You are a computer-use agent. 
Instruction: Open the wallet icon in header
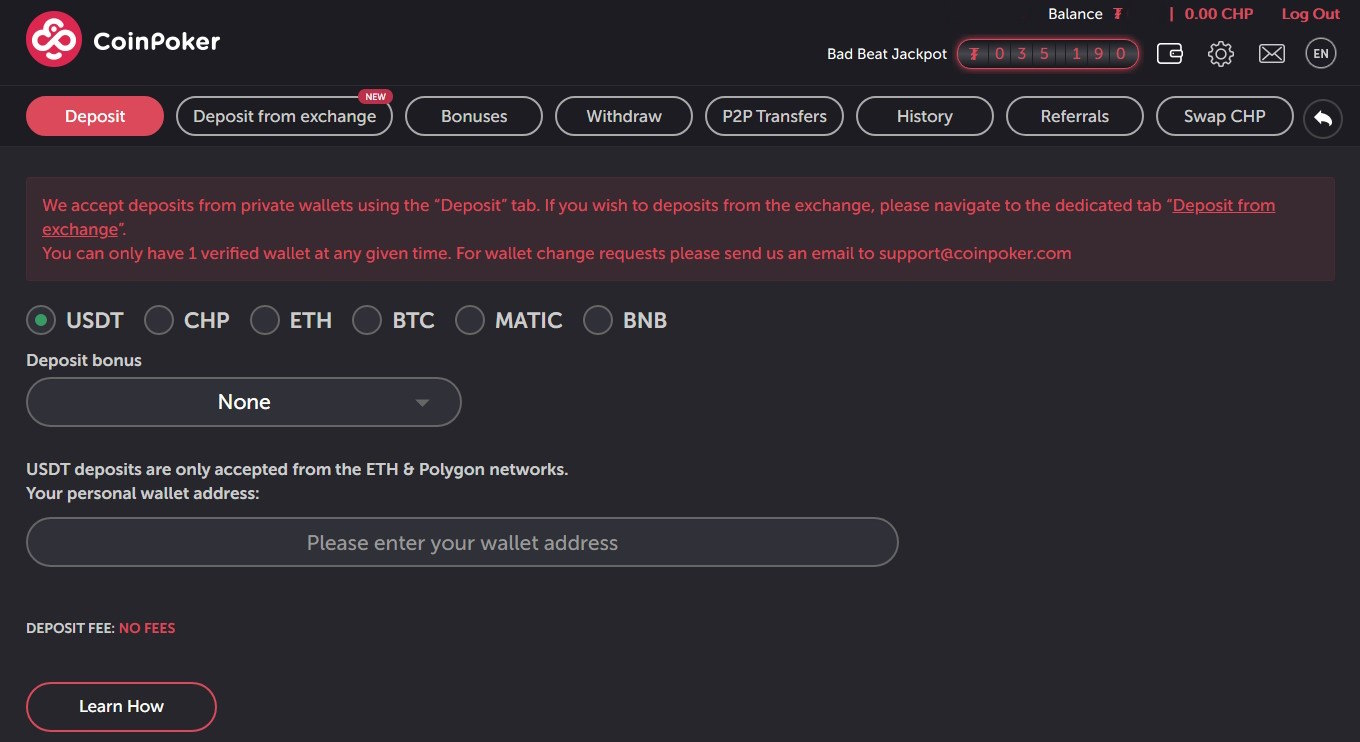click(1169, 54)
